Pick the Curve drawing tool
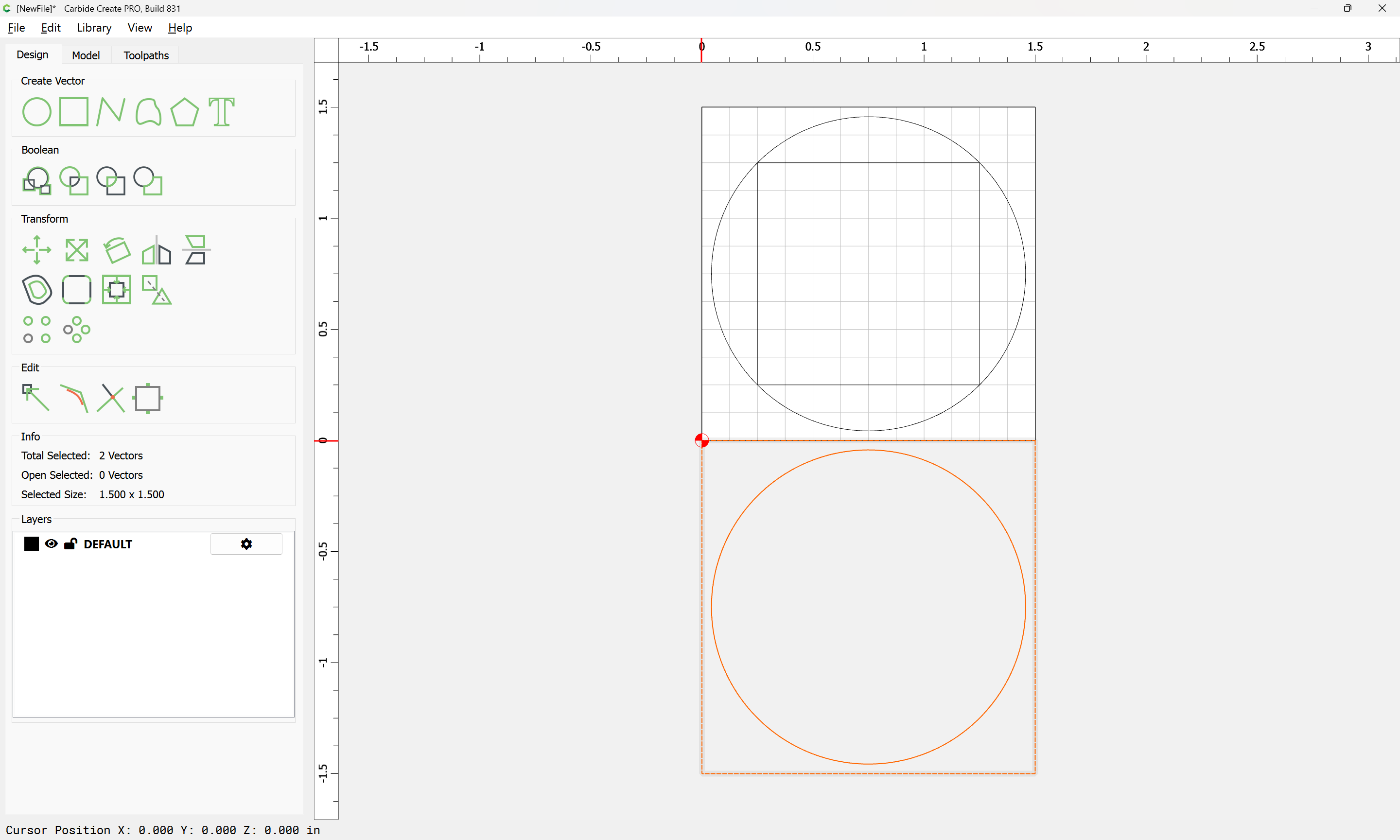This screenshot has width=1400, height=840. [148, 111]
